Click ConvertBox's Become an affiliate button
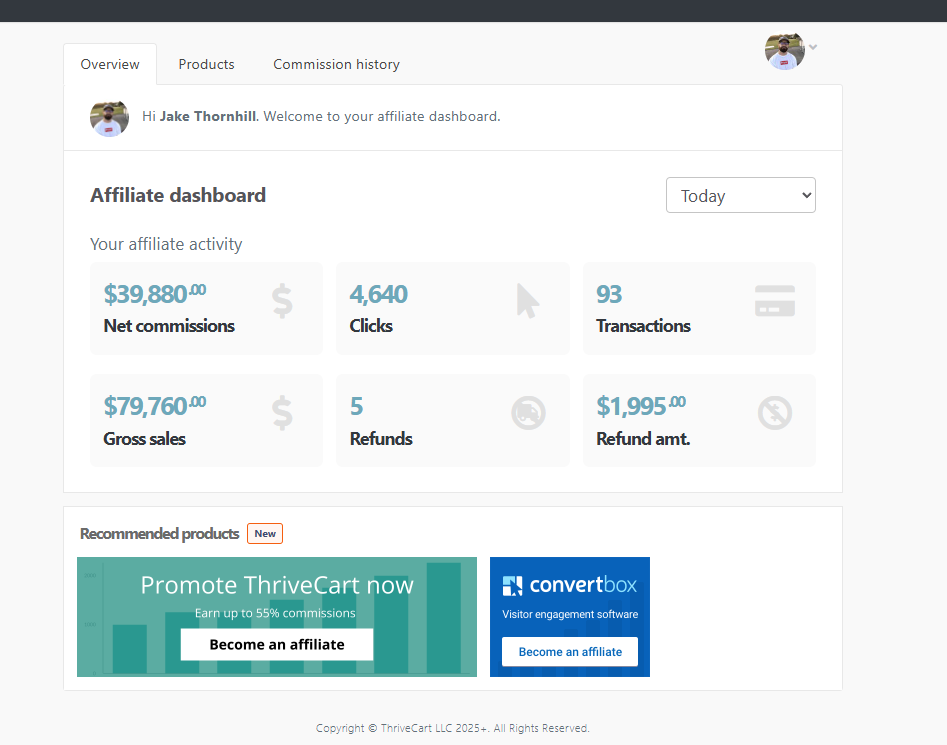 point(570,651)
